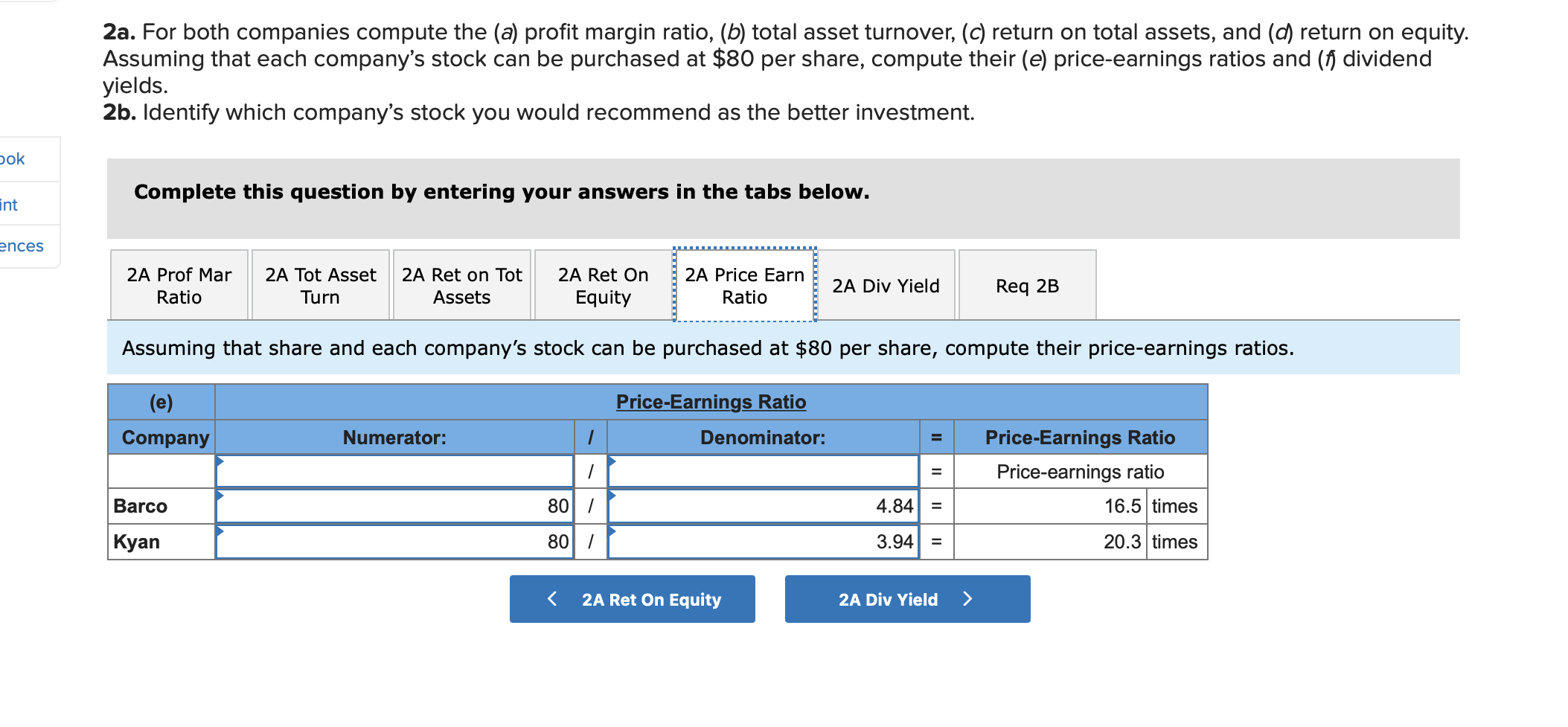The height and width of the screenshot is (727, 1568).
Task: Click Barco denominator field showing 4.84
Action: 763,506
